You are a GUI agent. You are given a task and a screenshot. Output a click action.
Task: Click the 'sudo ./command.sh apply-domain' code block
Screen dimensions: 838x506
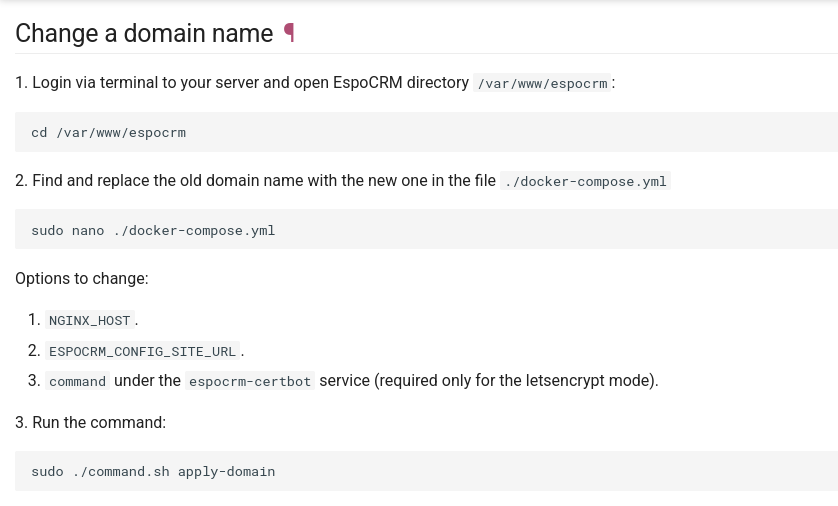tap(426, 471)
